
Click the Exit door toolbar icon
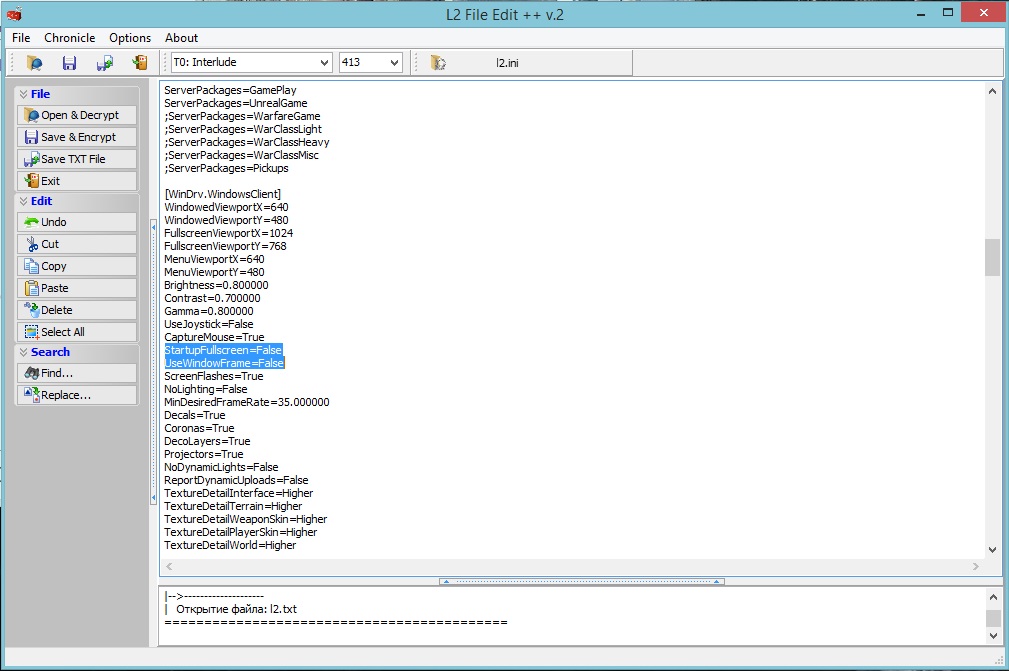pyautogui.click(x=140, y=63)
